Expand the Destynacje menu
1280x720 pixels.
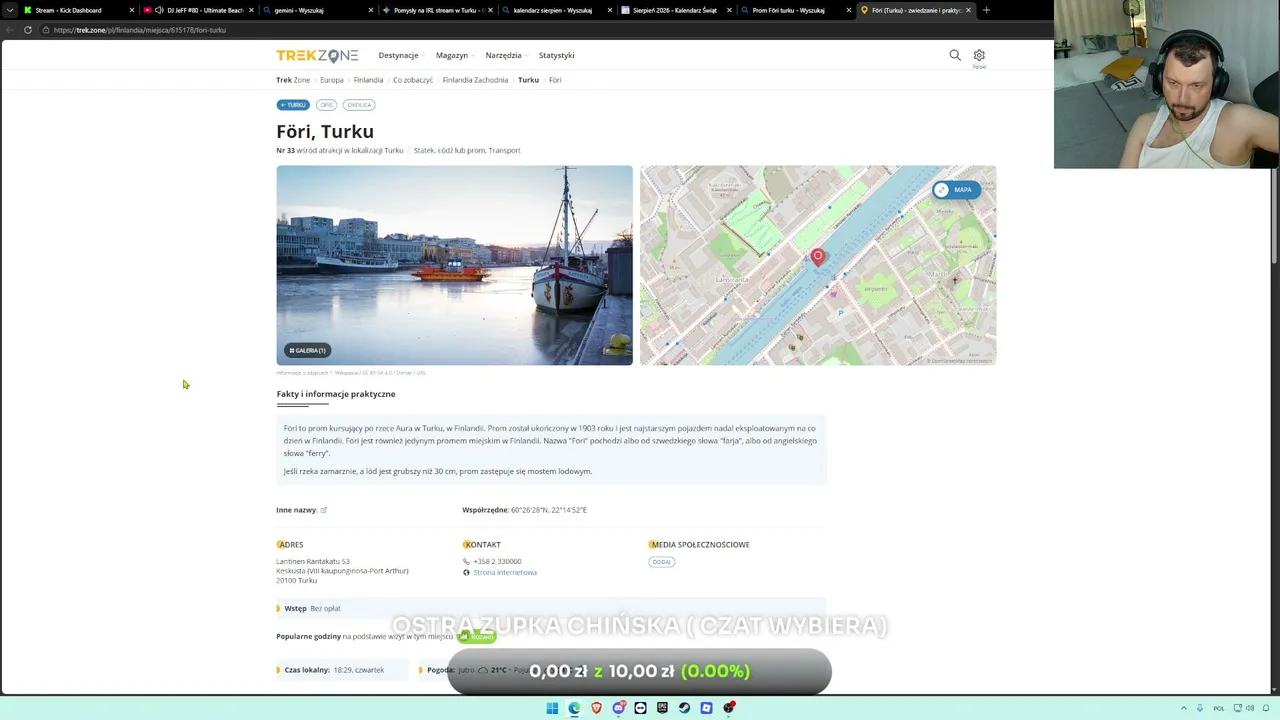(401, 55)
